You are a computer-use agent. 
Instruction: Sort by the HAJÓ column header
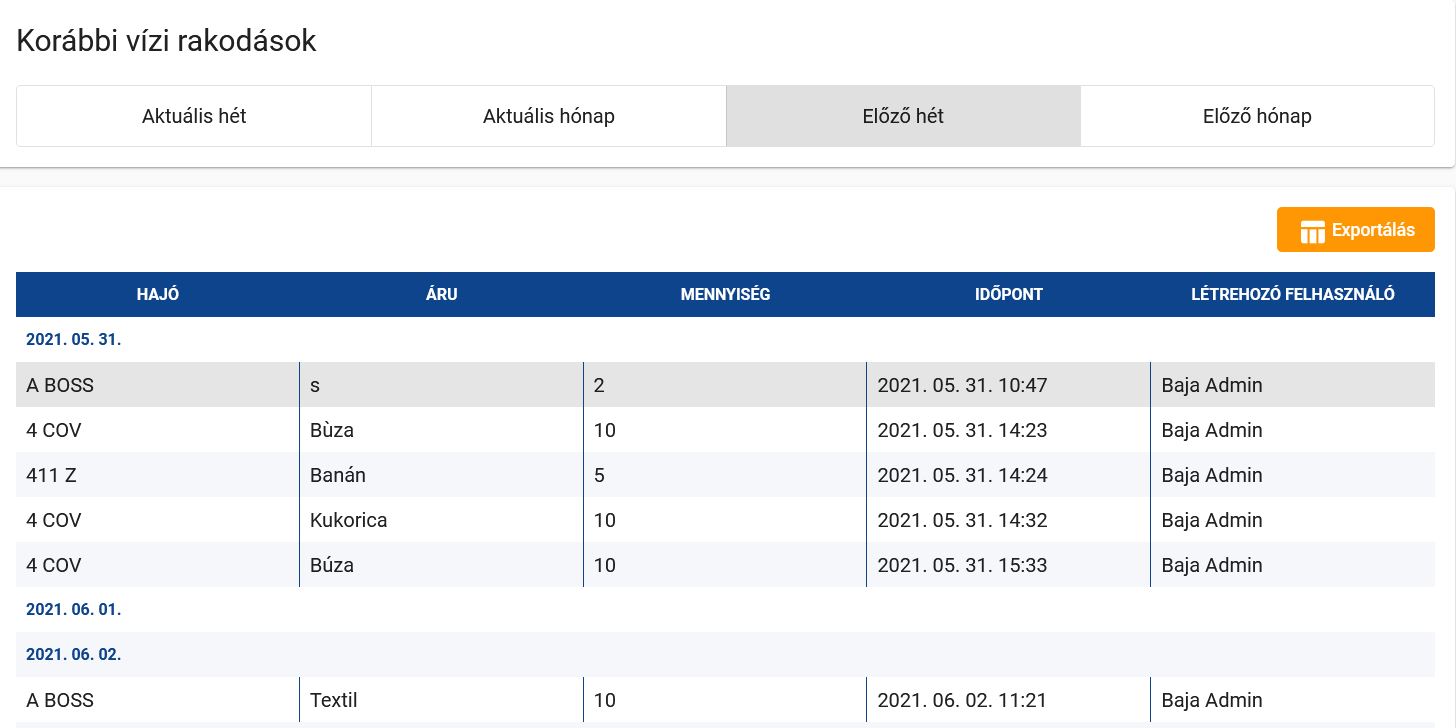click(158, 295)
